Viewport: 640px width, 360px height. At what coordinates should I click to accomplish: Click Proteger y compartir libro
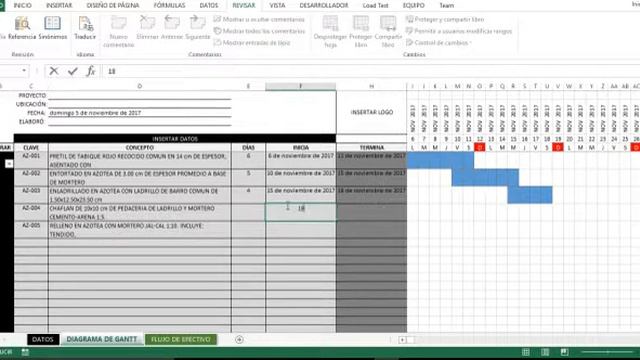coord(445,19)
